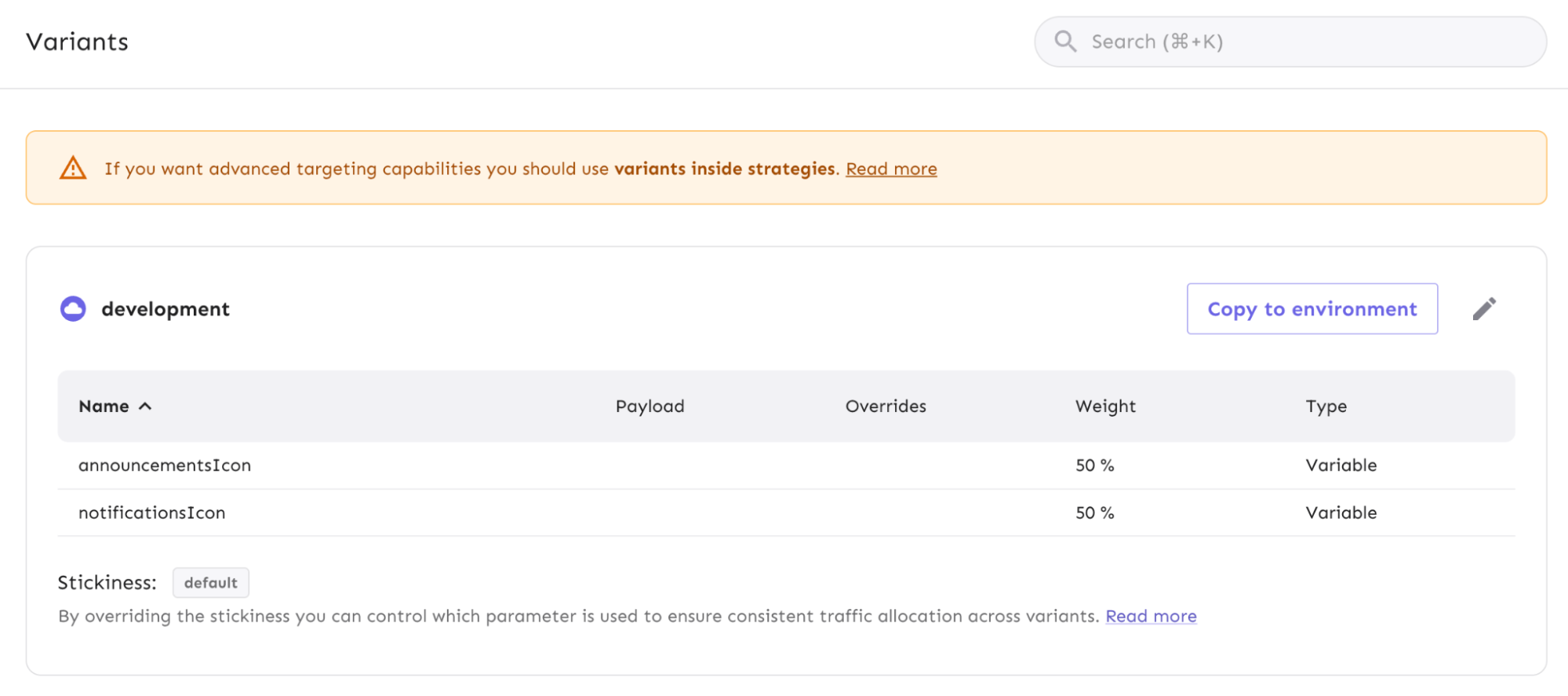Sort the table by Name header

(x=104, y=406)
